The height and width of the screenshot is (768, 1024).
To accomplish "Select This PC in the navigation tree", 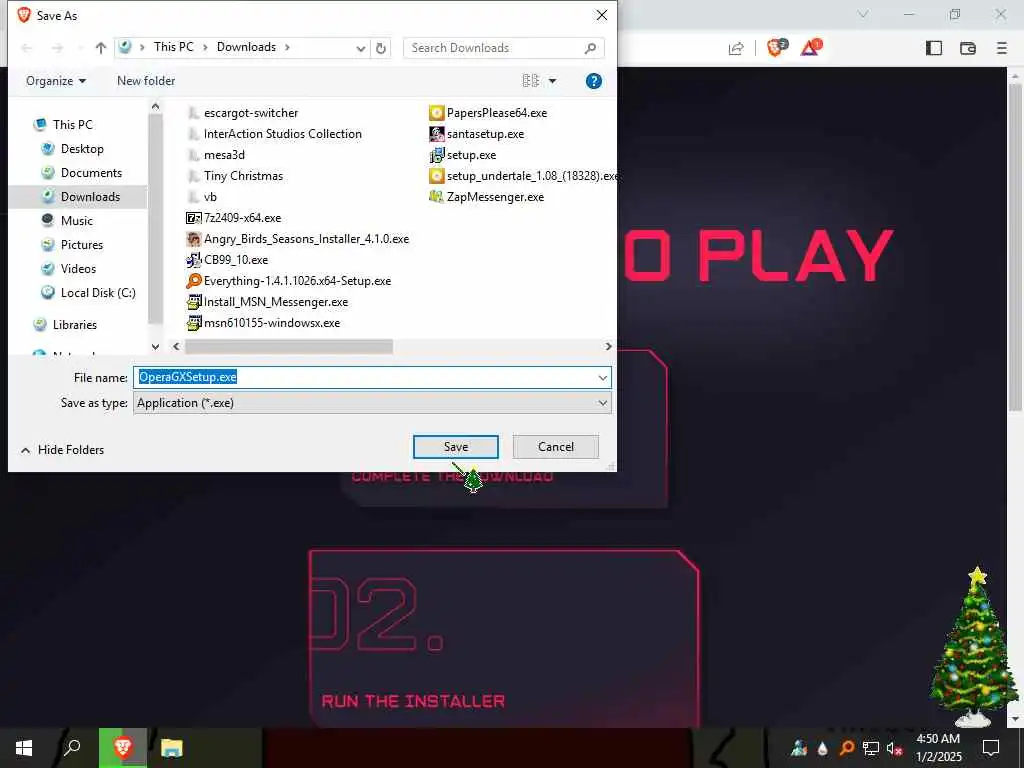I will [x=72, y=125].
